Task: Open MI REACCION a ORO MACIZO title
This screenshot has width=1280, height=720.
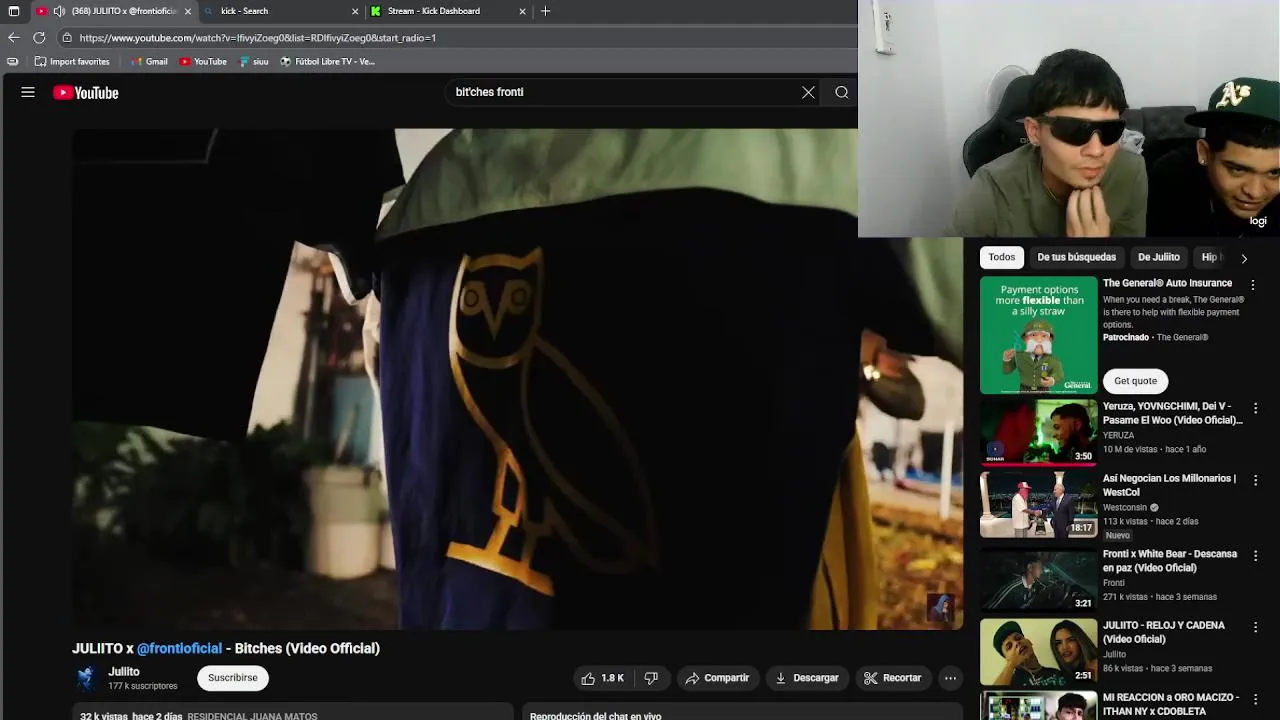Action: click(1171, 704)
